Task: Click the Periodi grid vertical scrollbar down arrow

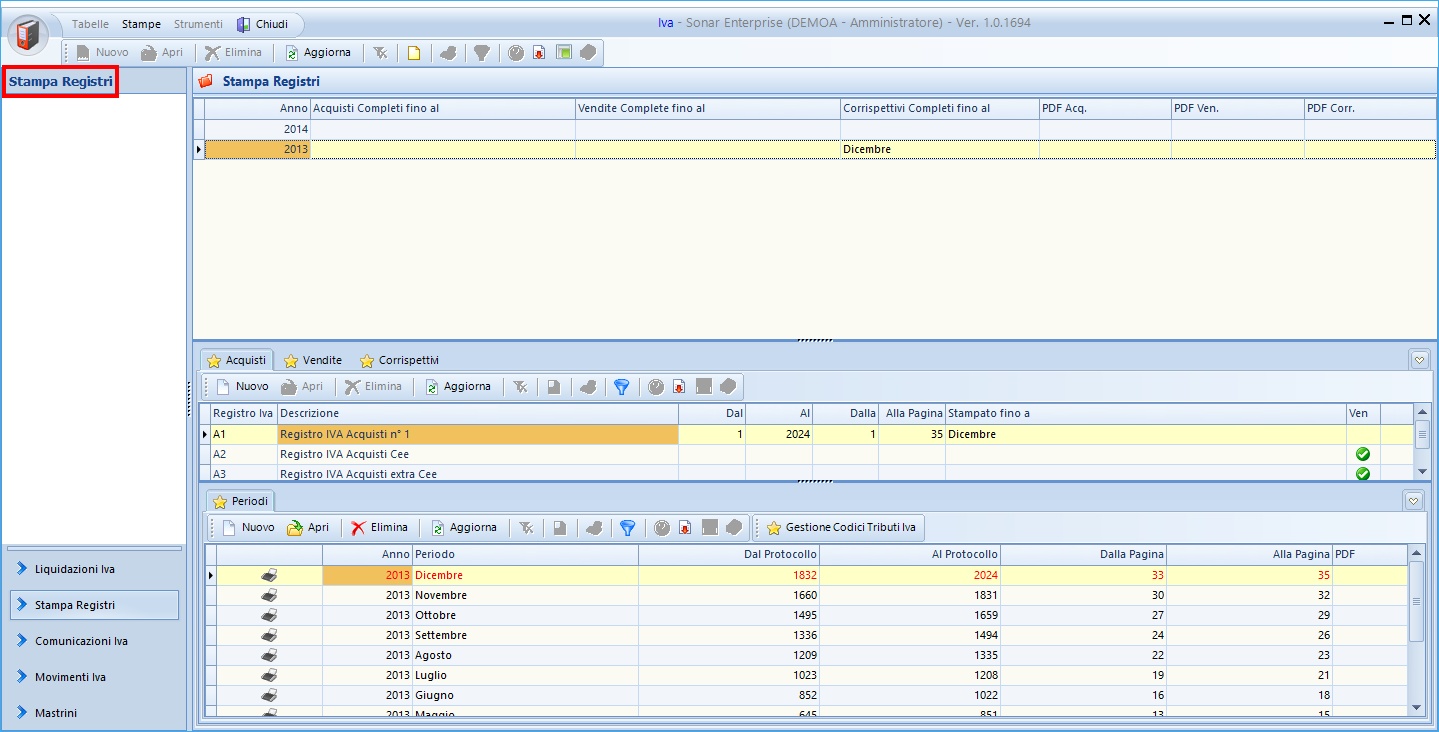Action: (1416, 707)
